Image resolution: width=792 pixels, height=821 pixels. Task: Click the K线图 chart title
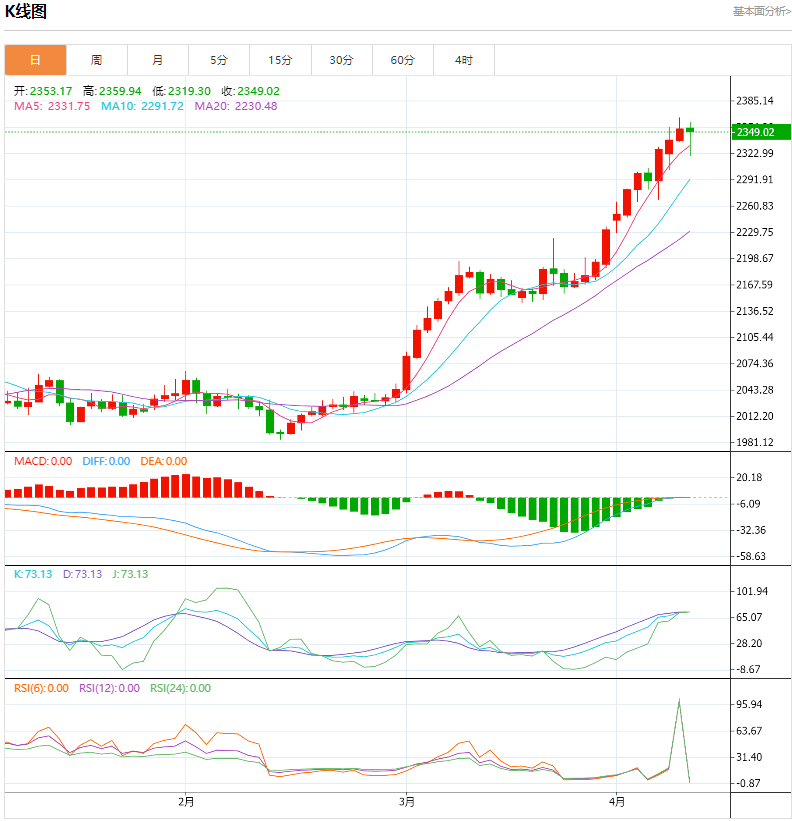(26, 12)
